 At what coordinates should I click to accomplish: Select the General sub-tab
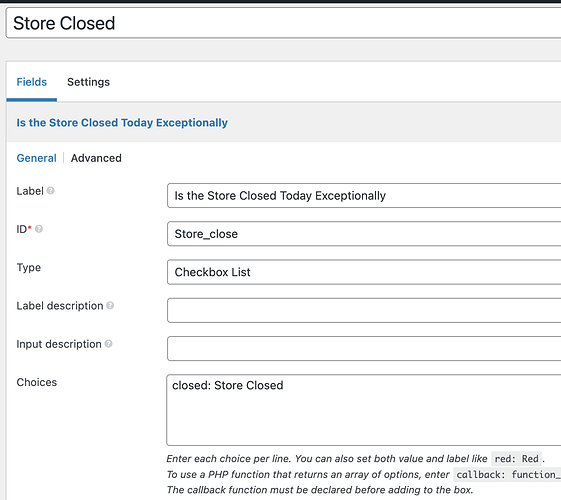pyautogui.click(x=36, y=158)
